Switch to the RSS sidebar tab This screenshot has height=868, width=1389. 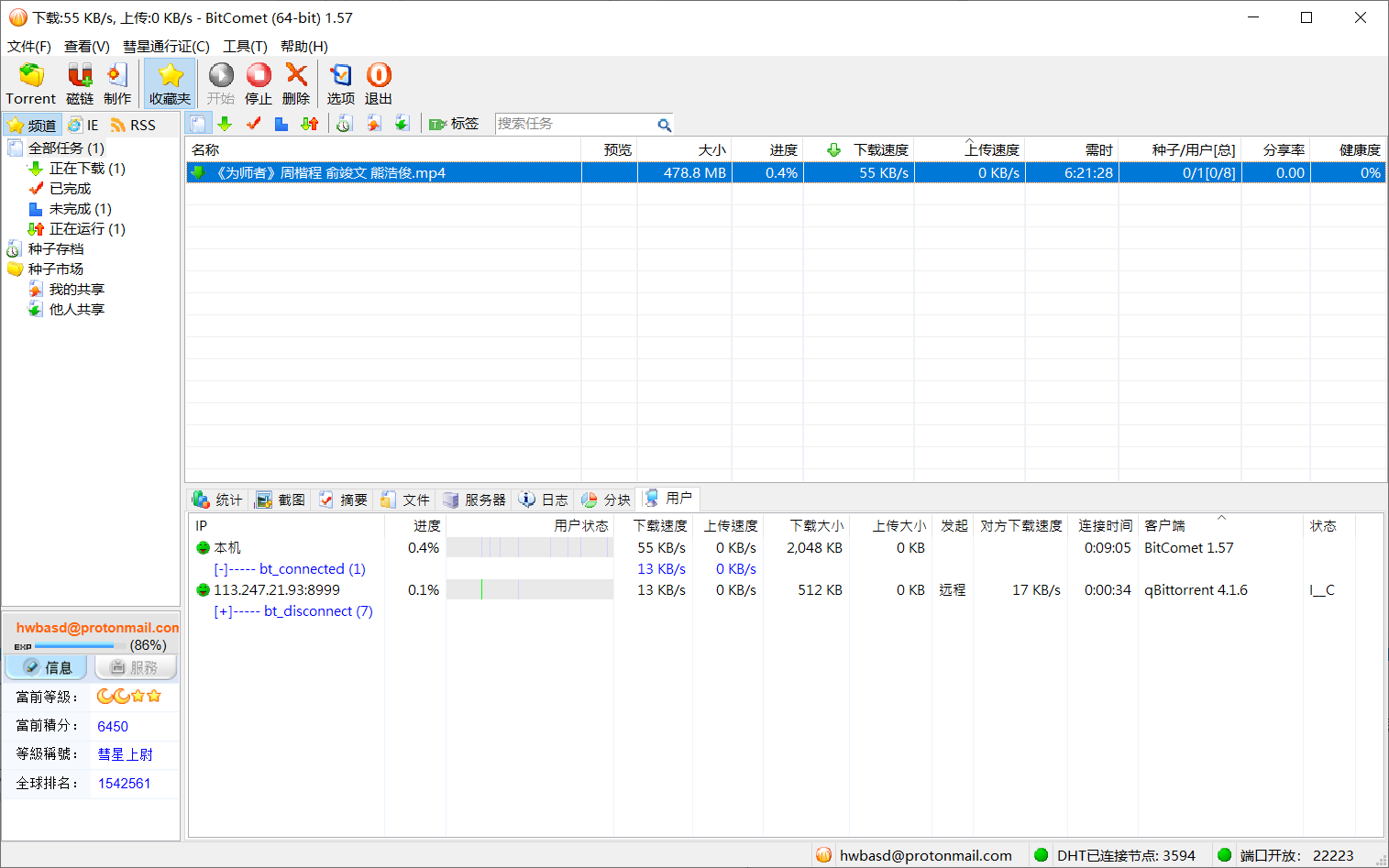click(133, 125)
